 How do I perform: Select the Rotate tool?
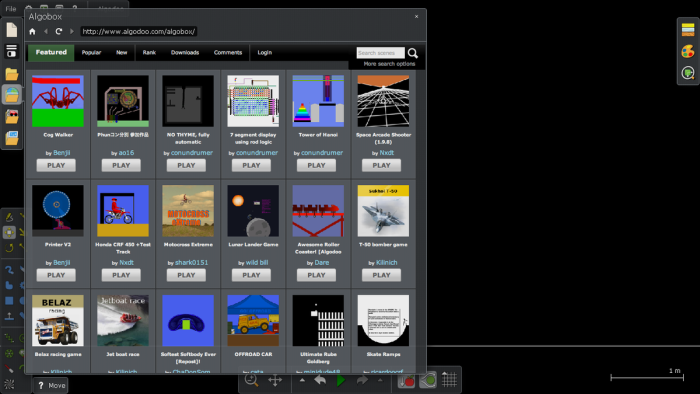(9, 248)
